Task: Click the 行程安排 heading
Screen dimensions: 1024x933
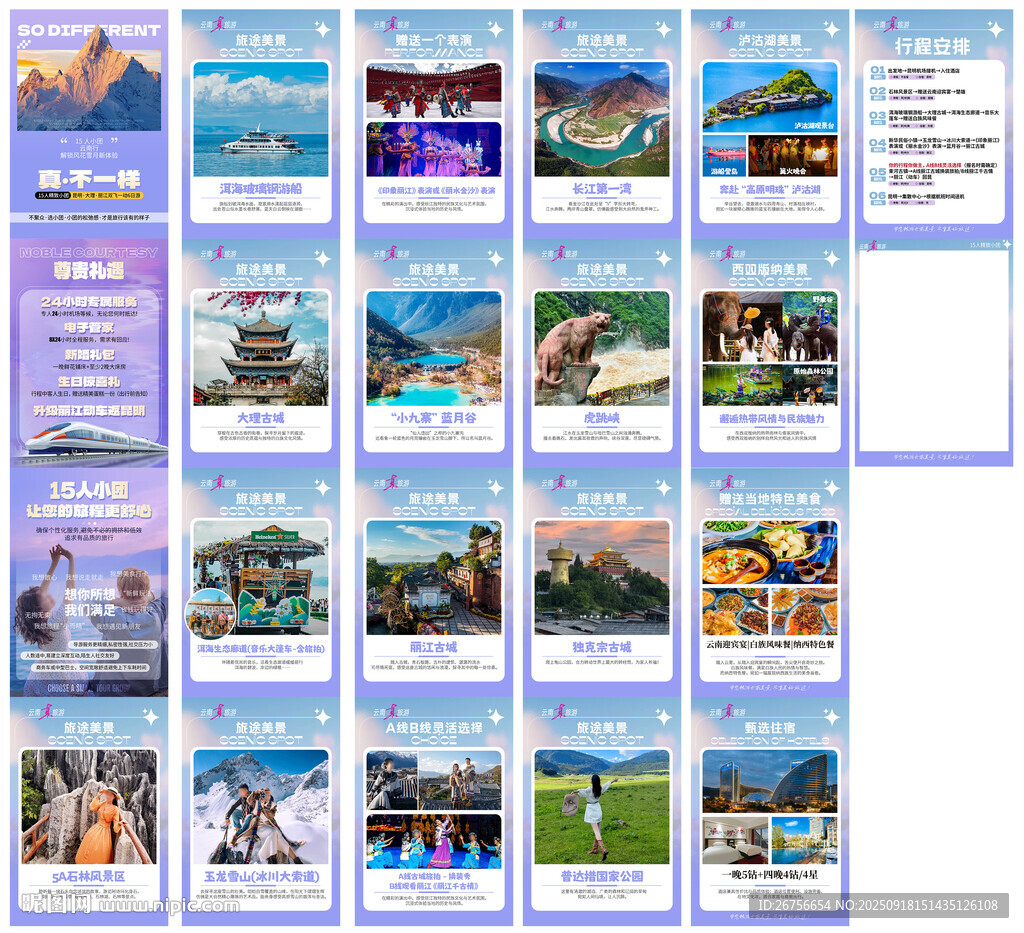Action: click(933, 46)
